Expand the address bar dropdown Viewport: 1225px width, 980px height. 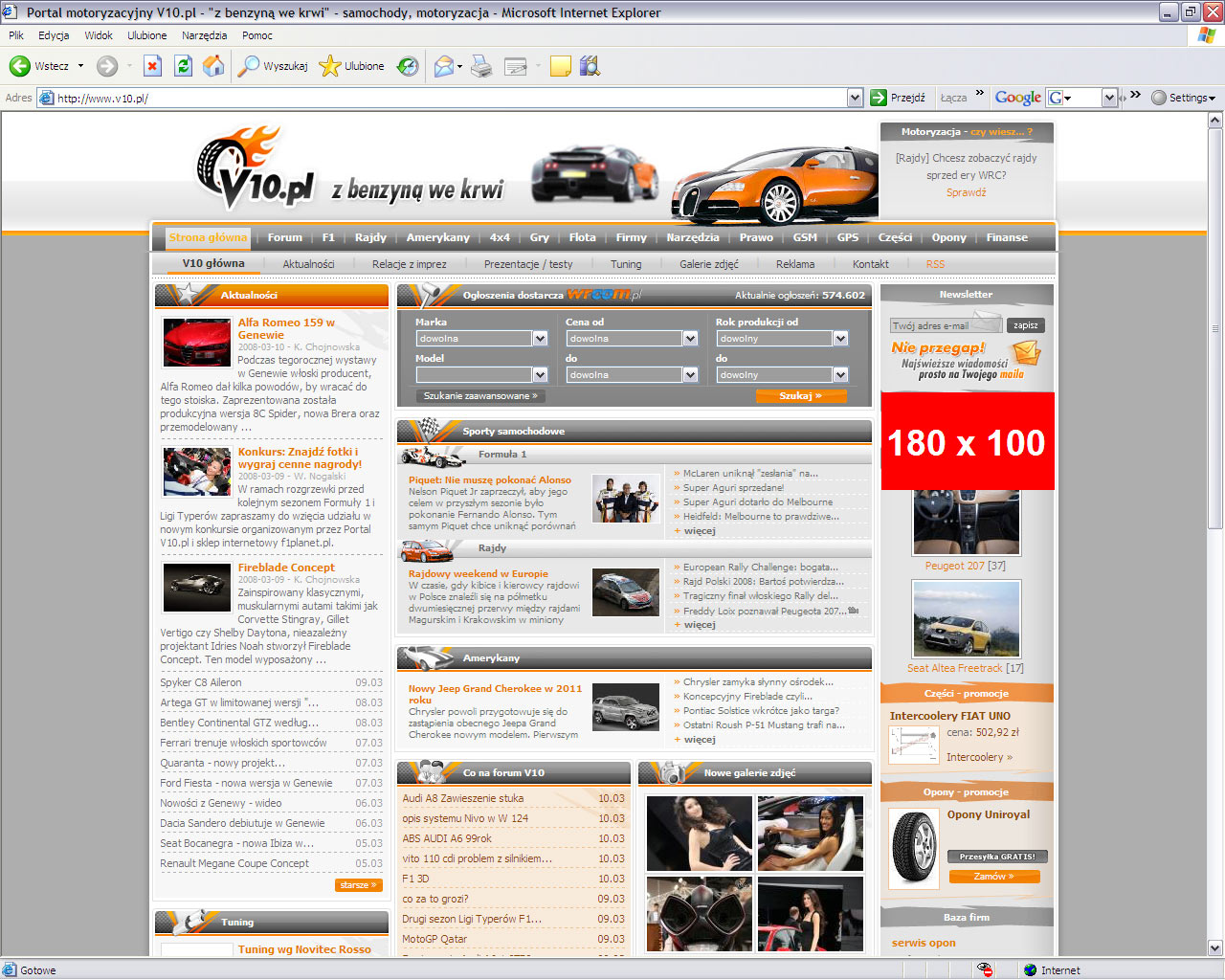(x=855, y=98)
